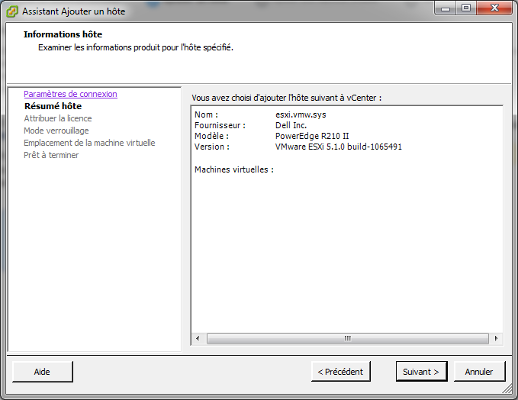Image resolution: width=518 pixels, height=400 pixels.
Task: Click the VMware ESXi 5.1.0 build version text
Action: [339, 147]
